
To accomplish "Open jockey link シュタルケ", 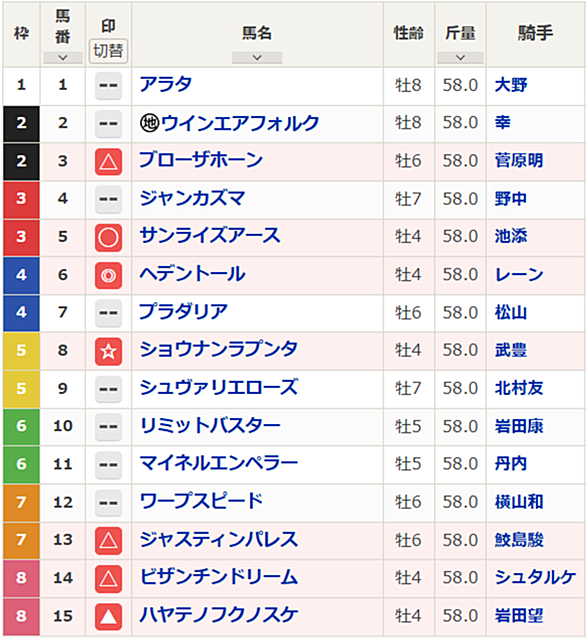I will pyautogui.click(x=535, y=578).
